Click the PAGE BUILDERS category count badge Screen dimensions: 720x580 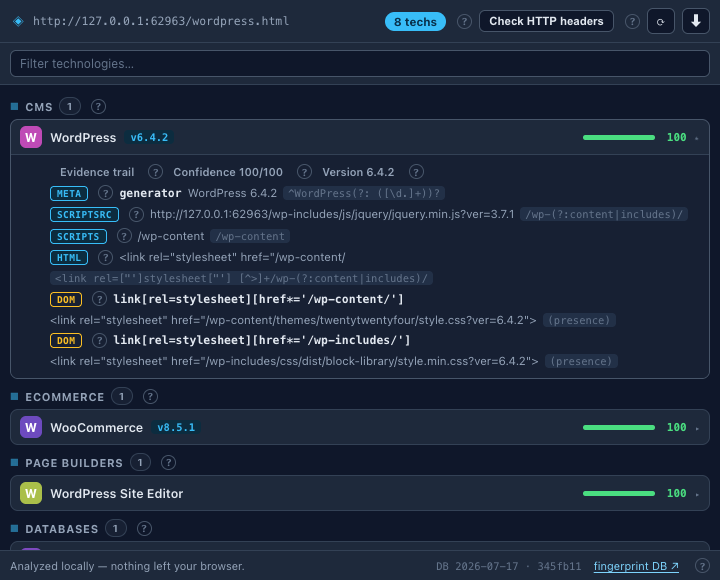click(x=140, y=462)
